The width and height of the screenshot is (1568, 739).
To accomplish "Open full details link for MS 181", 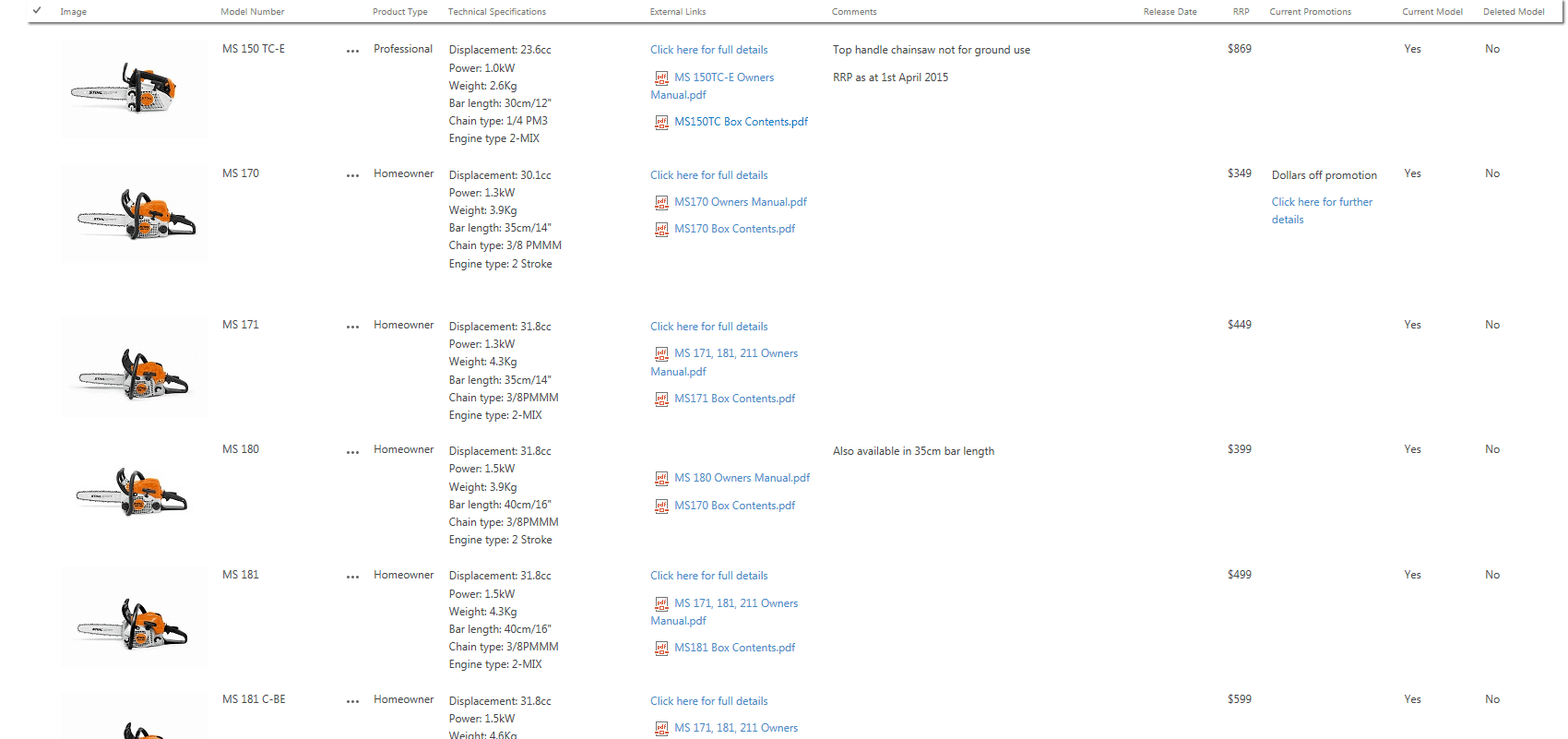I will tap(709, 576).
